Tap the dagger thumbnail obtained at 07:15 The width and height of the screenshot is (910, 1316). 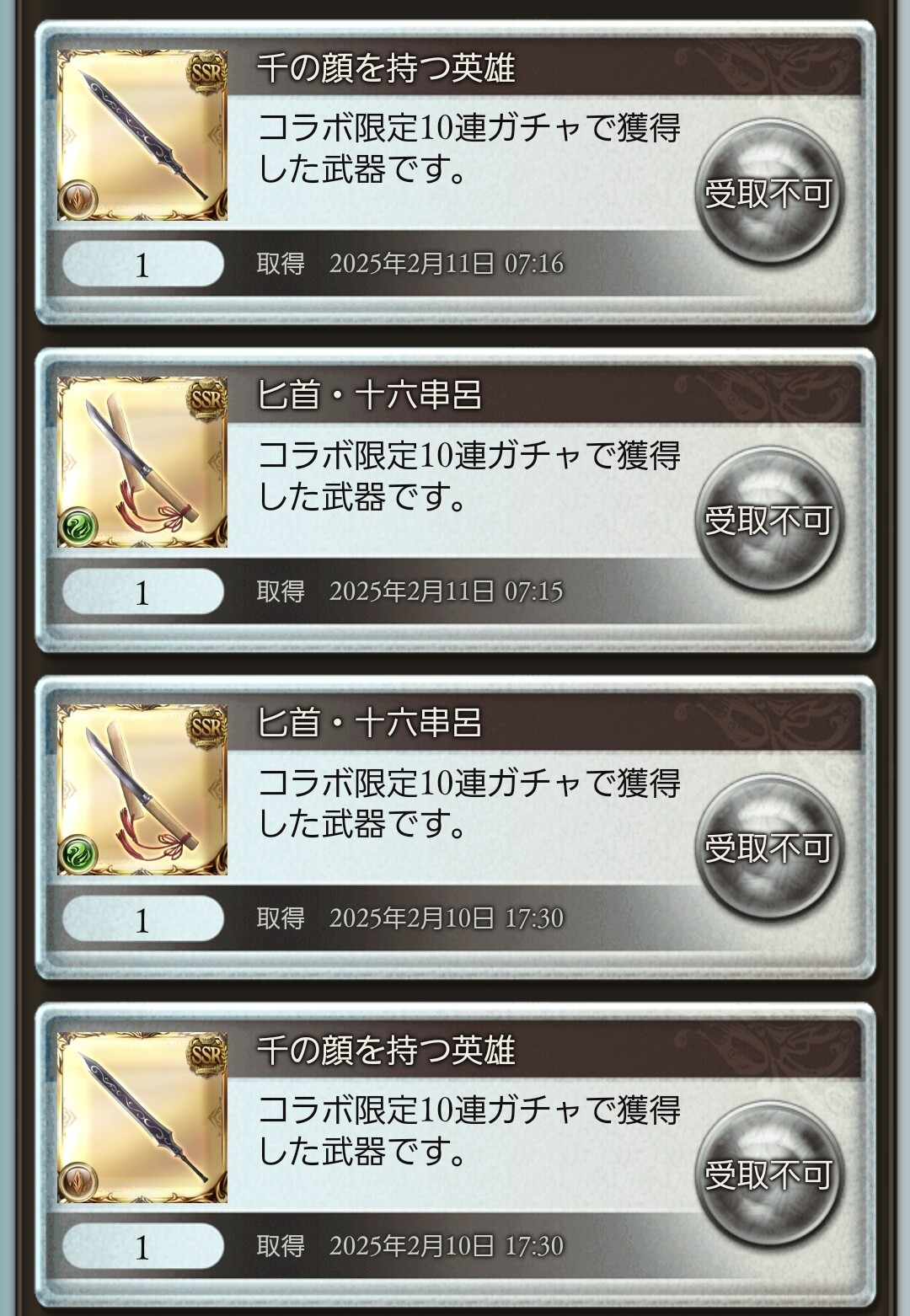tap(142, 463)
